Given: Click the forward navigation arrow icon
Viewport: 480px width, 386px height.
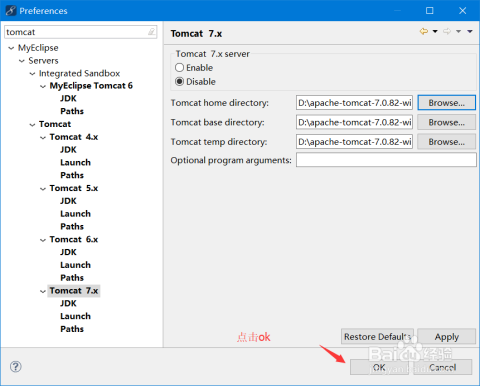Looking at the screenshot, I should (447, 31).
